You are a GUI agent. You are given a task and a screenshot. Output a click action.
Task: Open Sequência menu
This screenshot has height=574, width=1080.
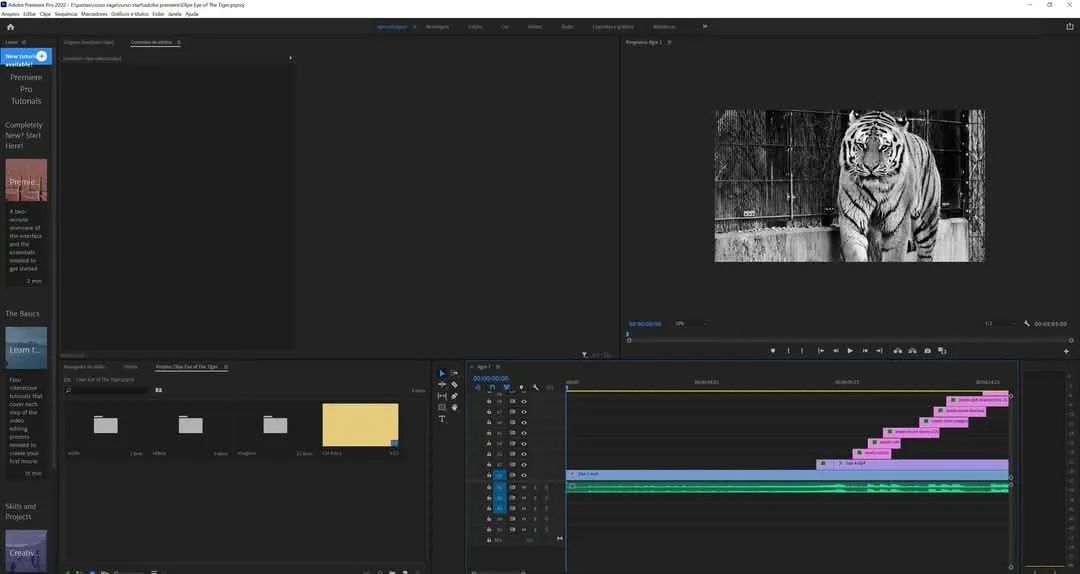(66, 14)
